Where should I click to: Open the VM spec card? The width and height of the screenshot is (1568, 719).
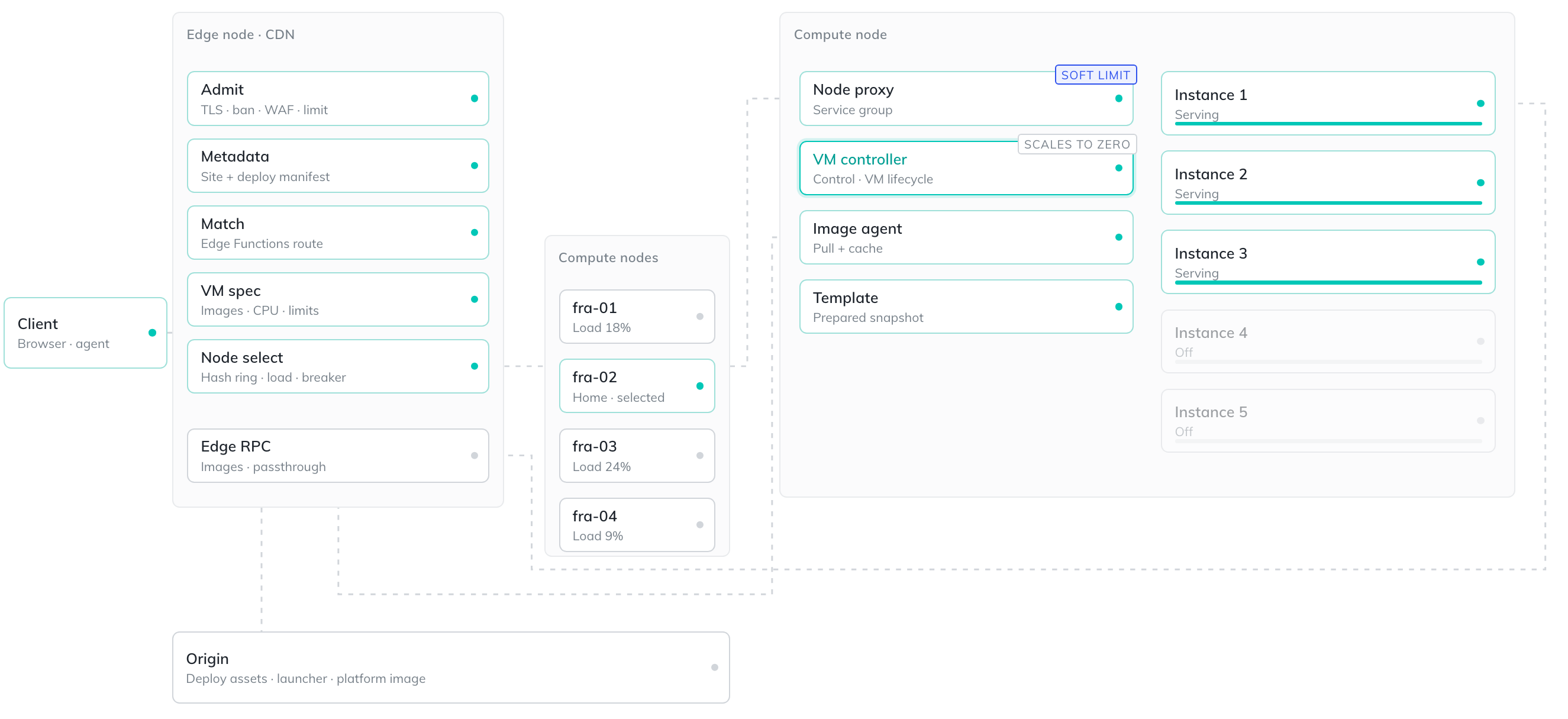point(338,299)
